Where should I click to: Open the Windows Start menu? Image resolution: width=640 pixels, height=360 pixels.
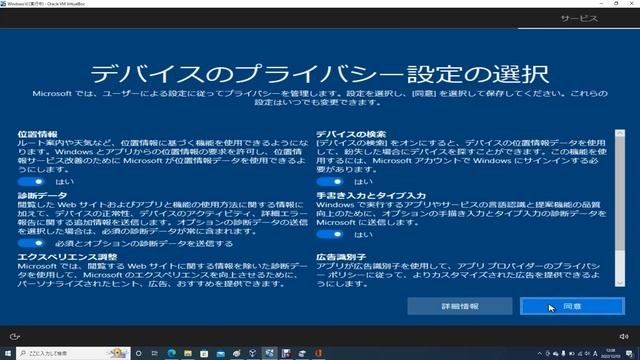point(8,353)
